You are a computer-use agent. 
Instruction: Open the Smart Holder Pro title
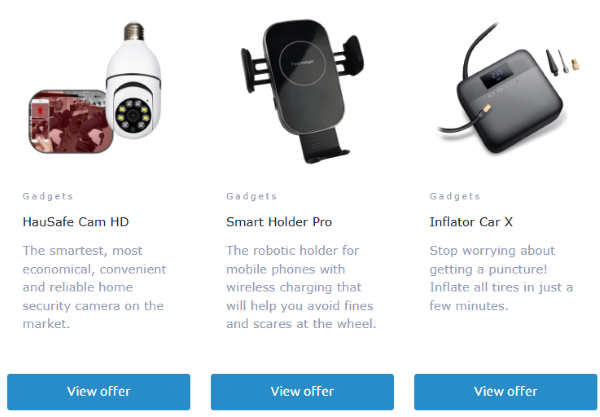(279, 222)
